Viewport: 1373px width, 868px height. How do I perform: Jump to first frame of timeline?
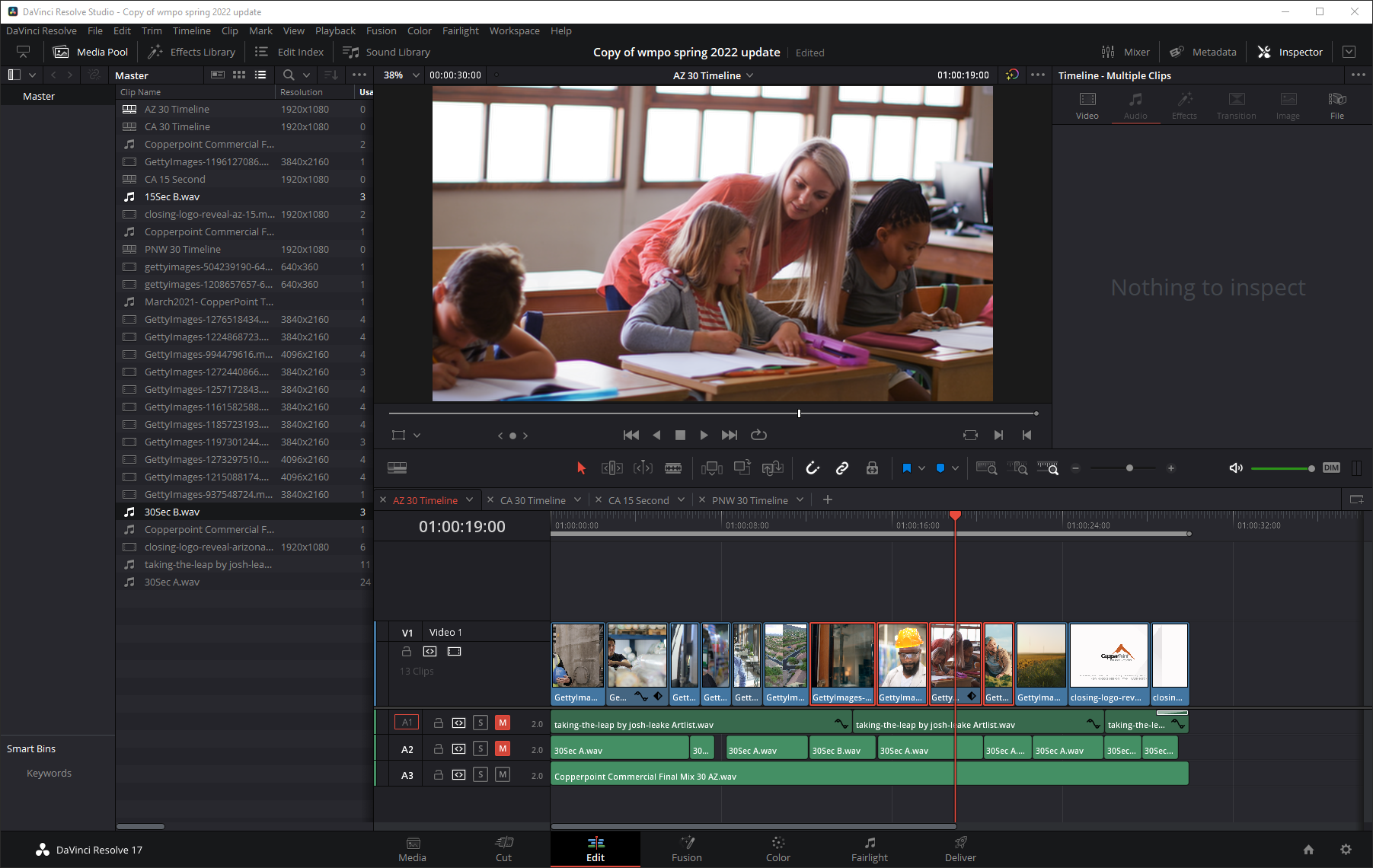pos(631,435)
